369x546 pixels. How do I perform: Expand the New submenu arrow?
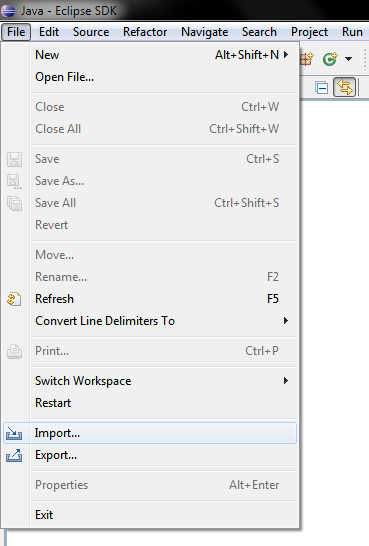(286, 55)
